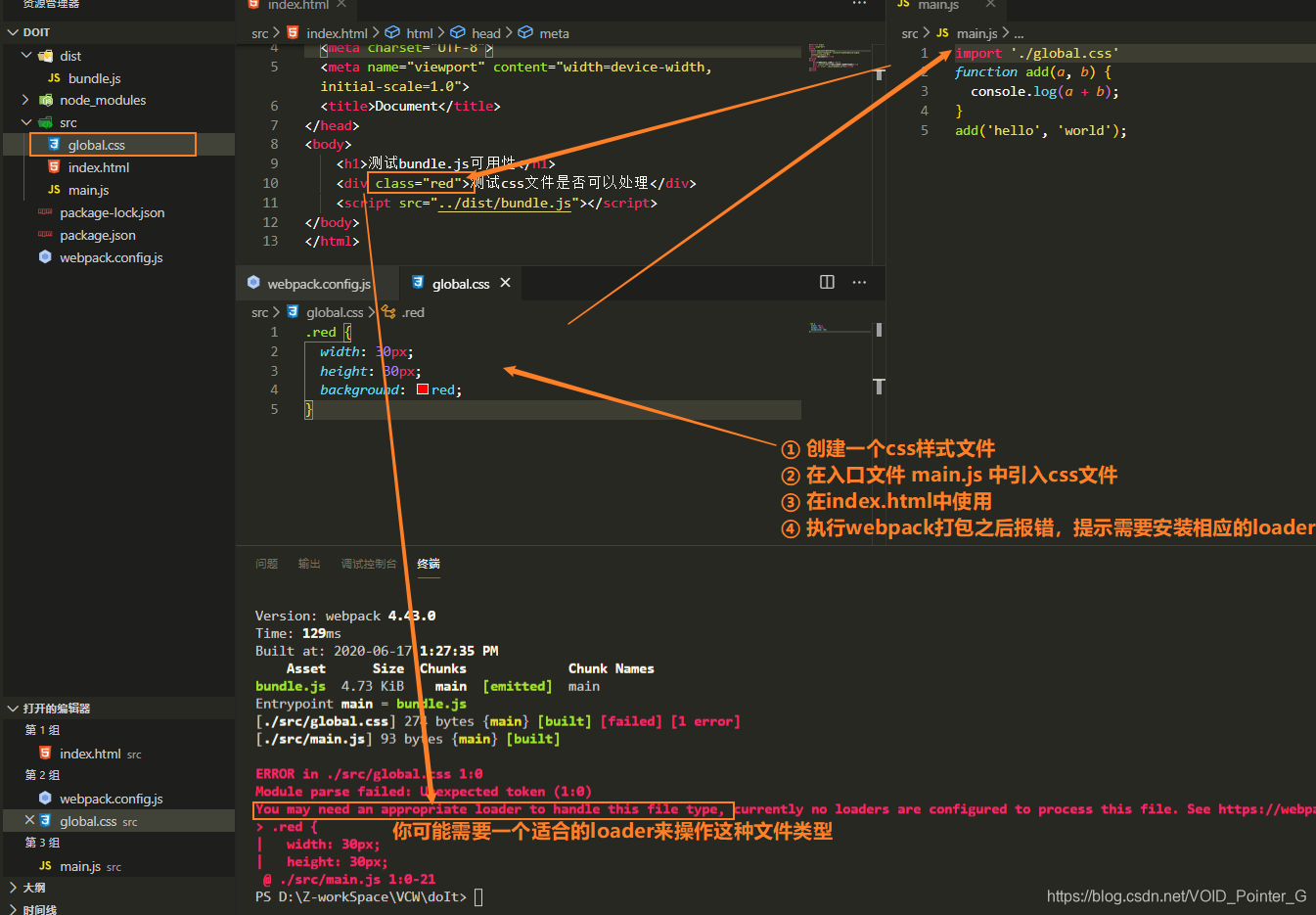Viewport: 1316px width, 915px height.
Task: Click the webpack icon on webpack.config.js tab
Action: pos(254,283)
